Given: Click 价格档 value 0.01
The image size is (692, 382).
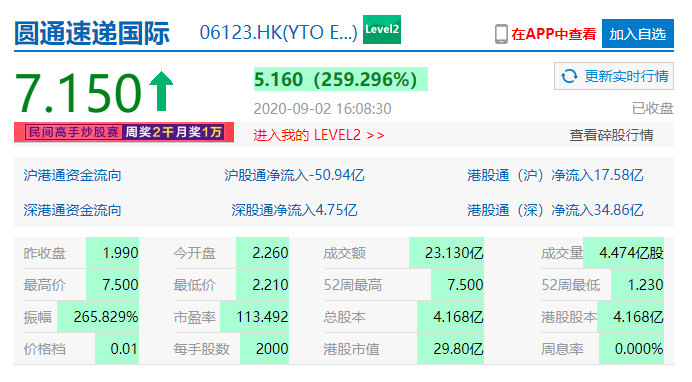Looking at the screenshot, I should (124, 349).
